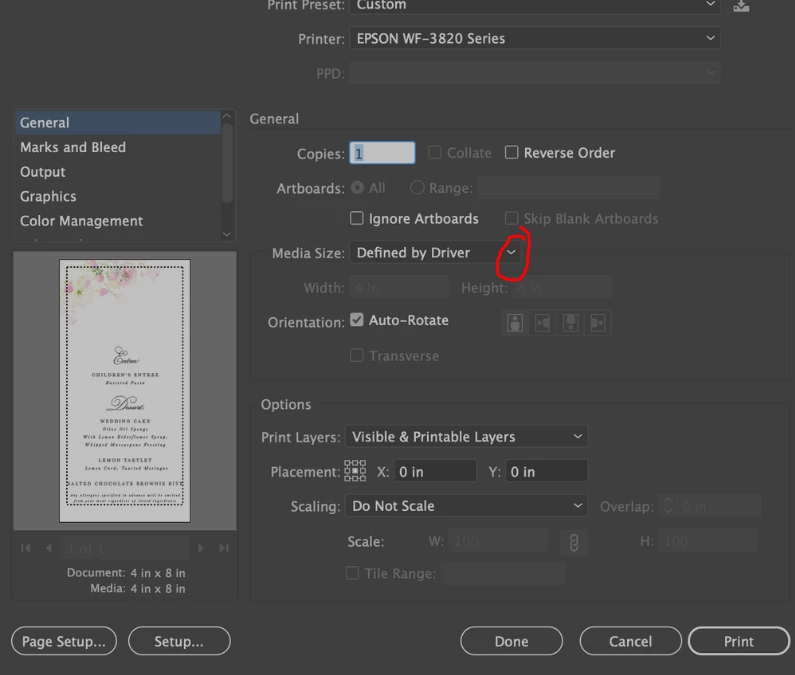Viewport: 795px width, 675px height.
Task: Enable the Collate checkbox
Action: click(x=435, y=153)
